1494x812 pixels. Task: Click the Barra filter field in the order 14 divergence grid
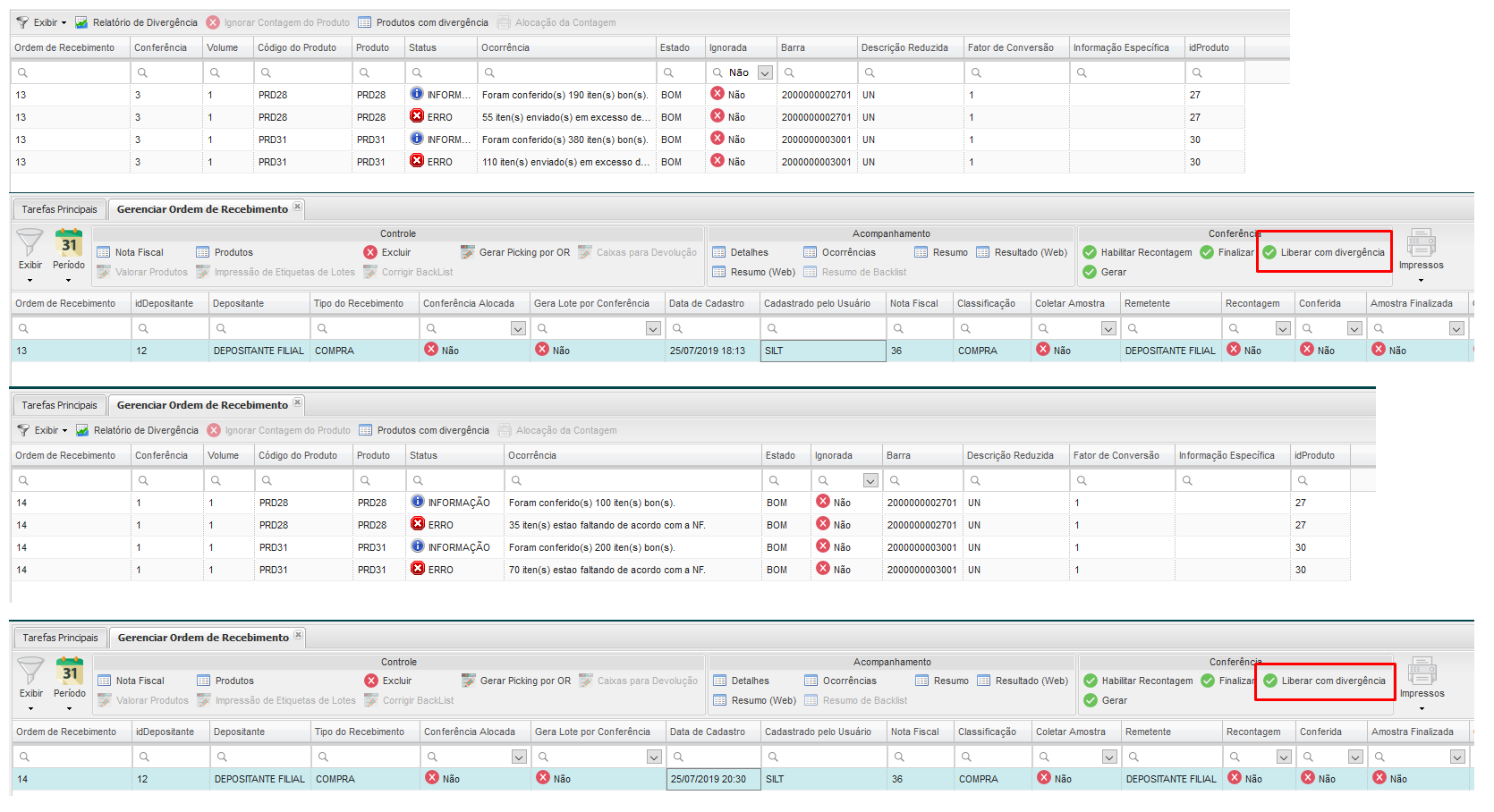click(922, 480)
